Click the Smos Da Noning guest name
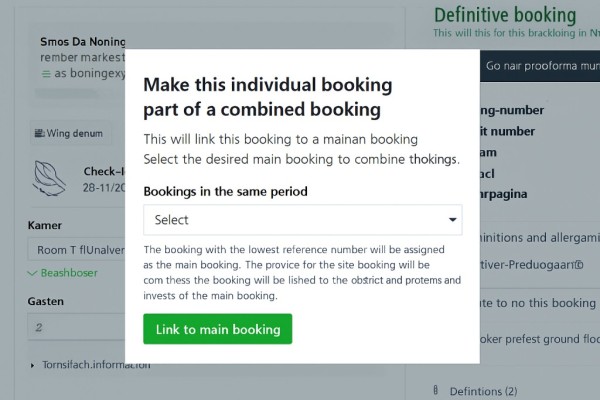Viewport: 600px width, 400px height. 83,42
